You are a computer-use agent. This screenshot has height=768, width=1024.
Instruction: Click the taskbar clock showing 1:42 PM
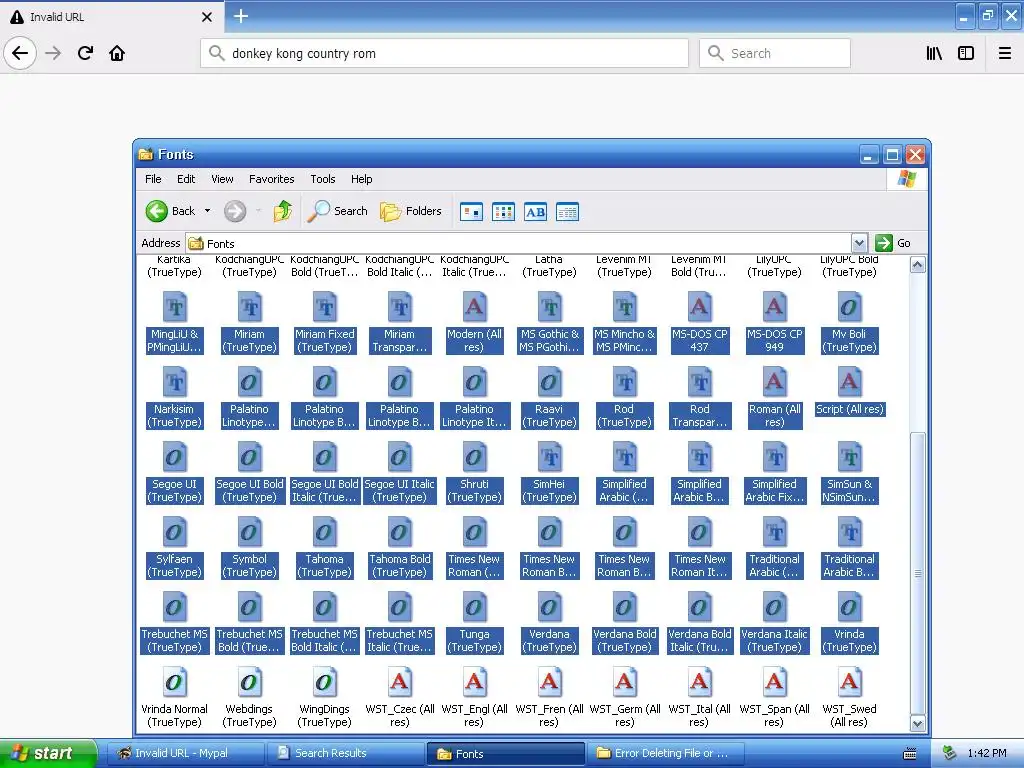[x=987, y=754]
